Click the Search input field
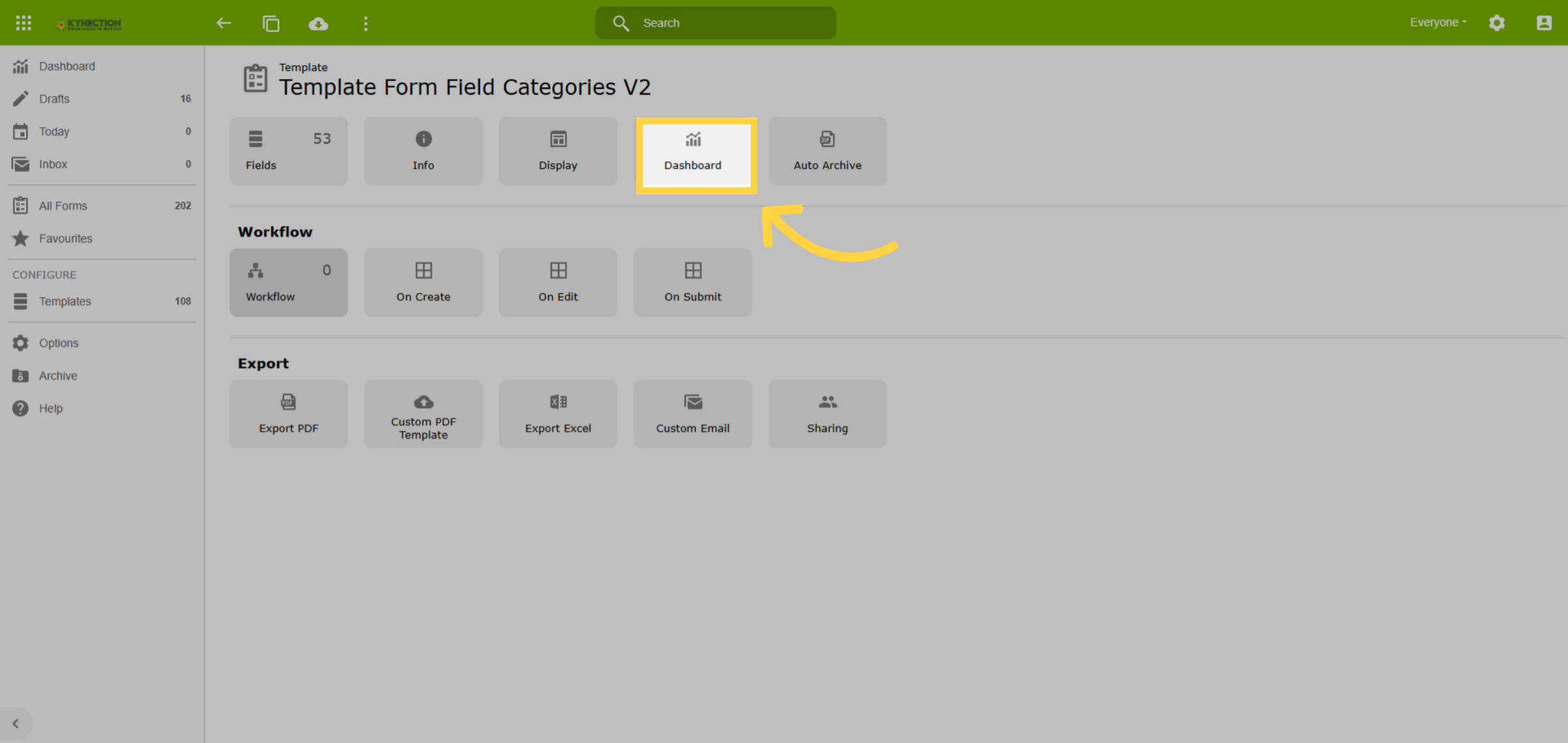1568x743 pixels. (x=715, y=23)
